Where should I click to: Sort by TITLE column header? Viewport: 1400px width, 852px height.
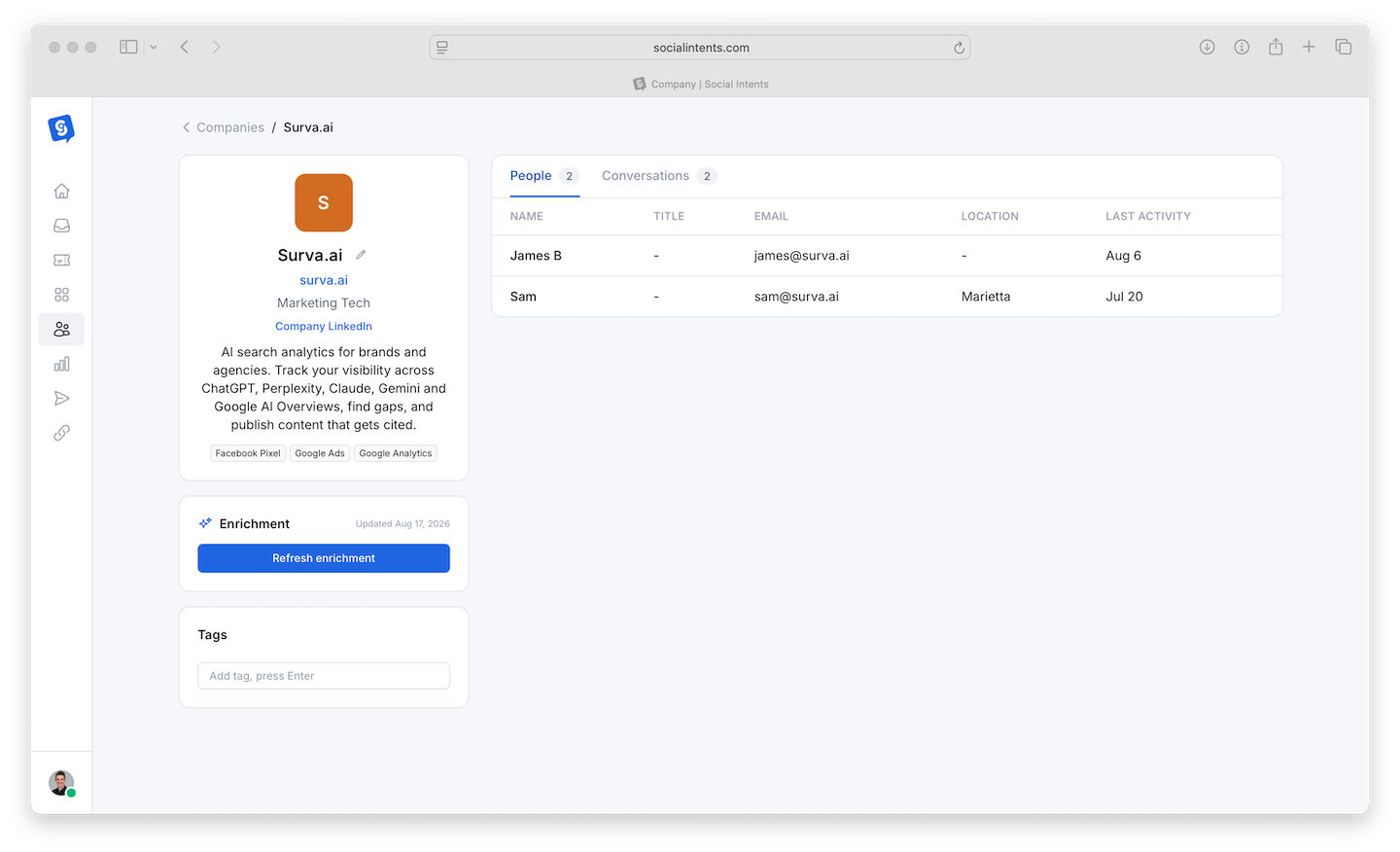[669, 216]
